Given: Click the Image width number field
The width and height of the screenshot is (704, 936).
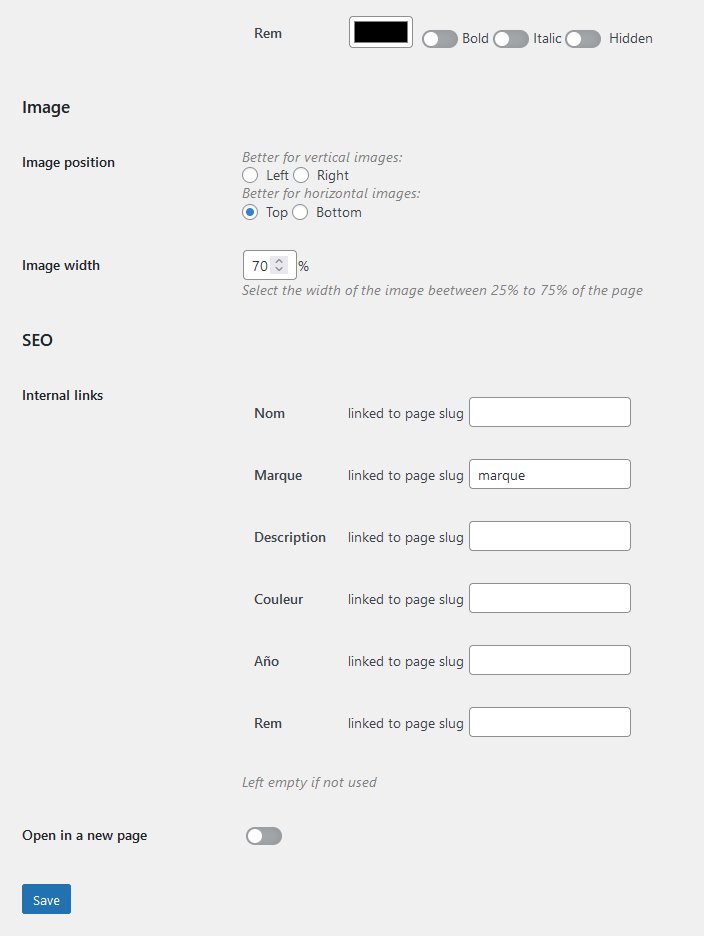Looking at the screenshot, I should [259, 266].
